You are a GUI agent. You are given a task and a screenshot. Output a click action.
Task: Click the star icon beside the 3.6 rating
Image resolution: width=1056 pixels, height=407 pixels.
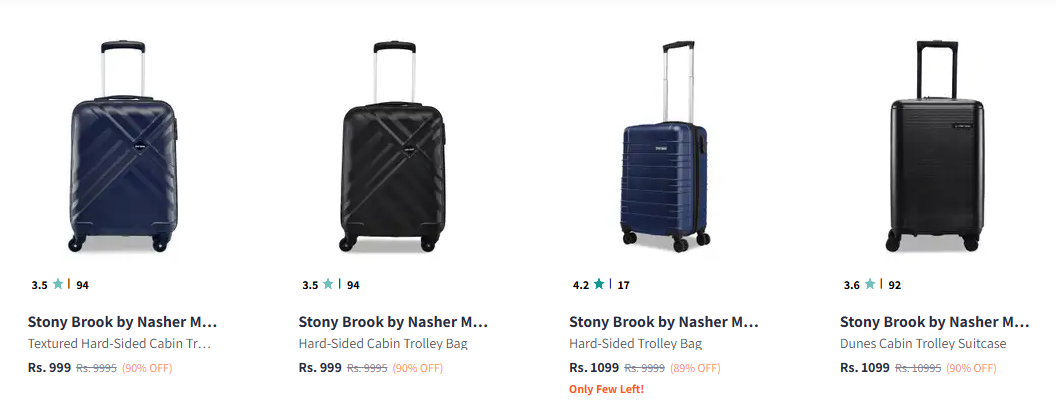pos(870,285)
